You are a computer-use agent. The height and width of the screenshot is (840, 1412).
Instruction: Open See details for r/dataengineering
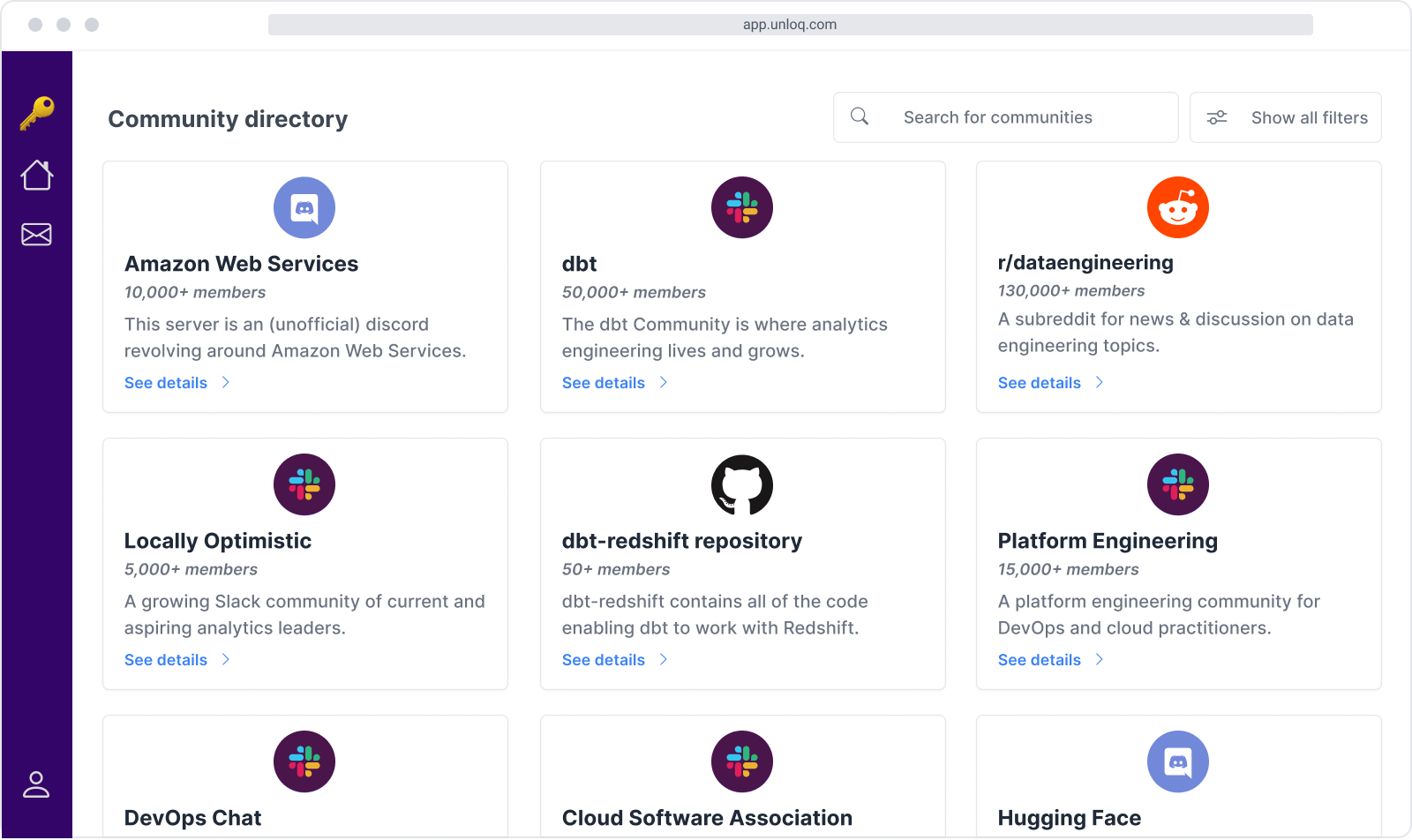[1040, 383]
